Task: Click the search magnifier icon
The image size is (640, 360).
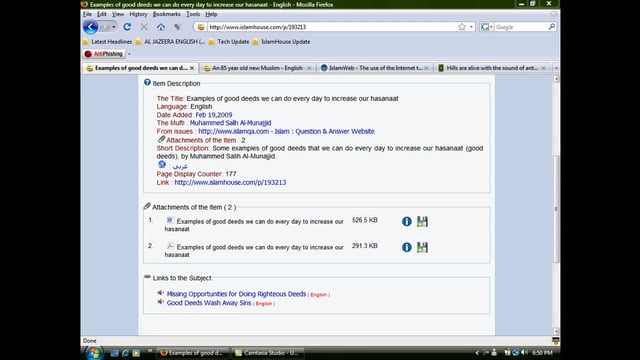Action: [x=551, y=27]
